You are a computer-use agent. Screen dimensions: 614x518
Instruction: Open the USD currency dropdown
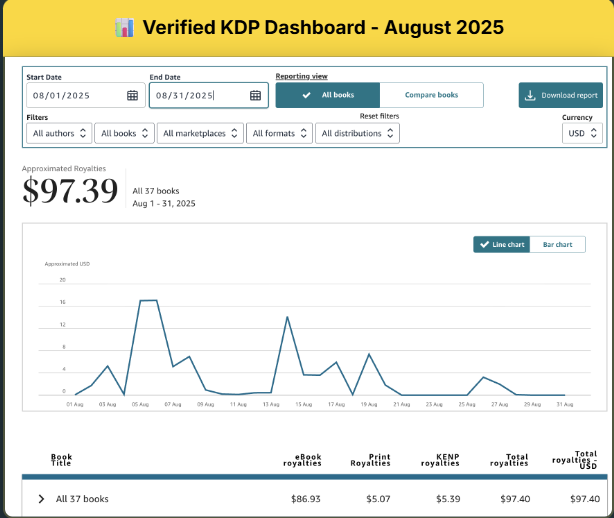(x=582, y=133)
